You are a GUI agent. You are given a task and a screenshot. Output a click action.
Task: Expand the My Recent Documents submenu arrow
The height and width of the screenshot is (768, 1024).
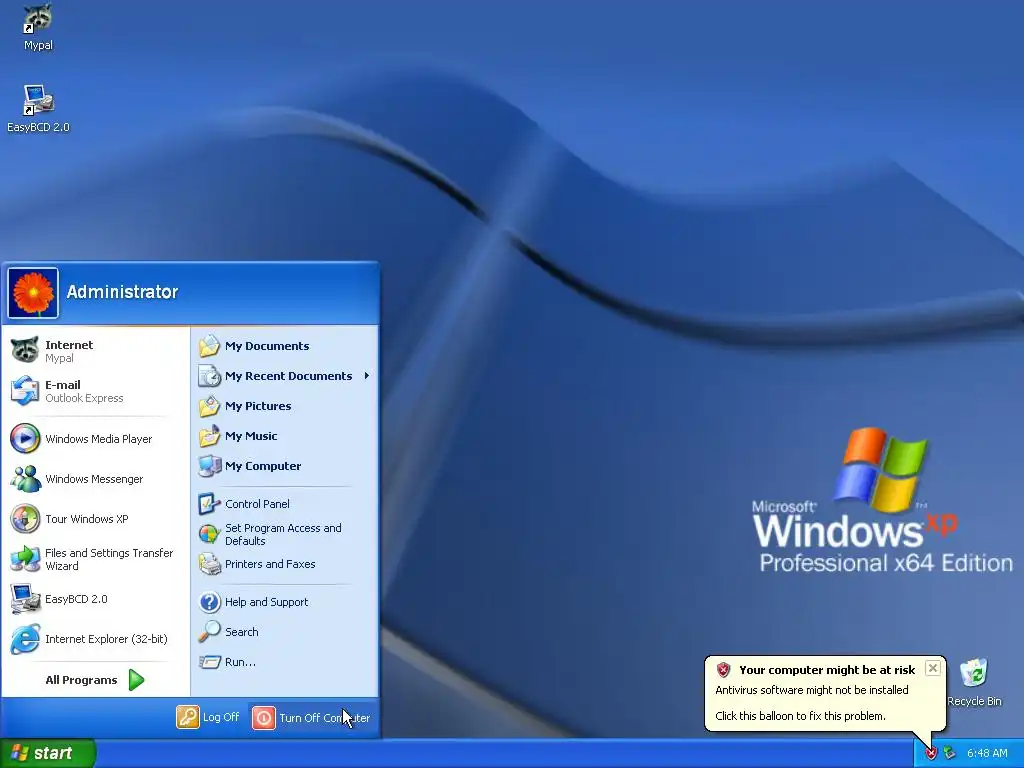[367, 376]
